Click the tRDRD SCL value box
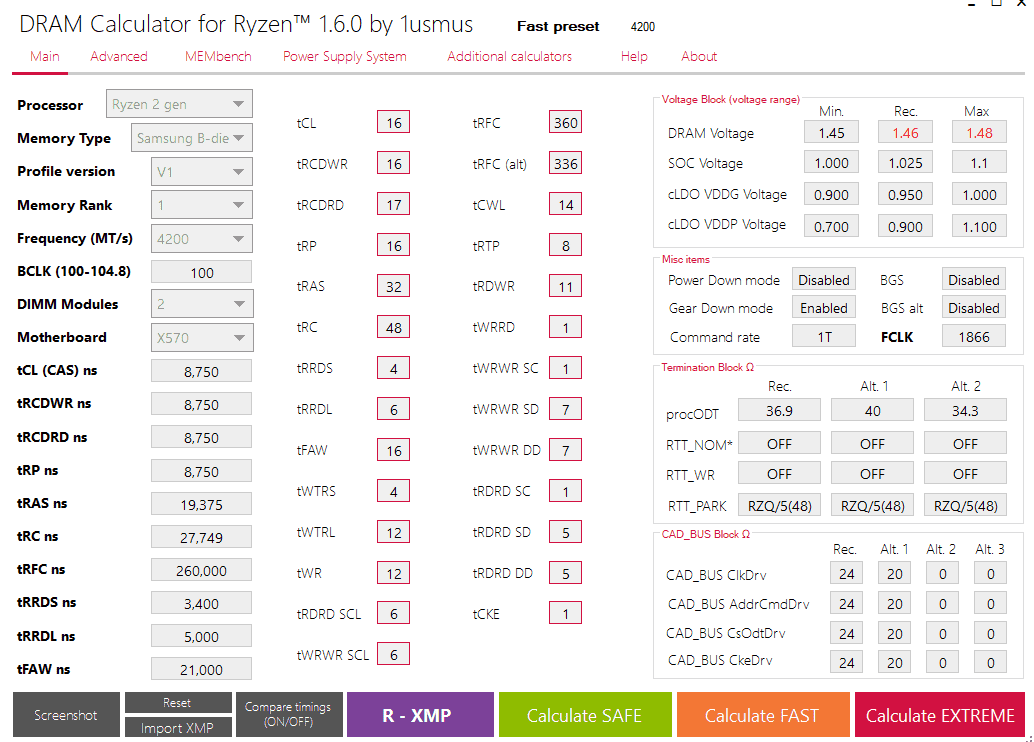 394,613
